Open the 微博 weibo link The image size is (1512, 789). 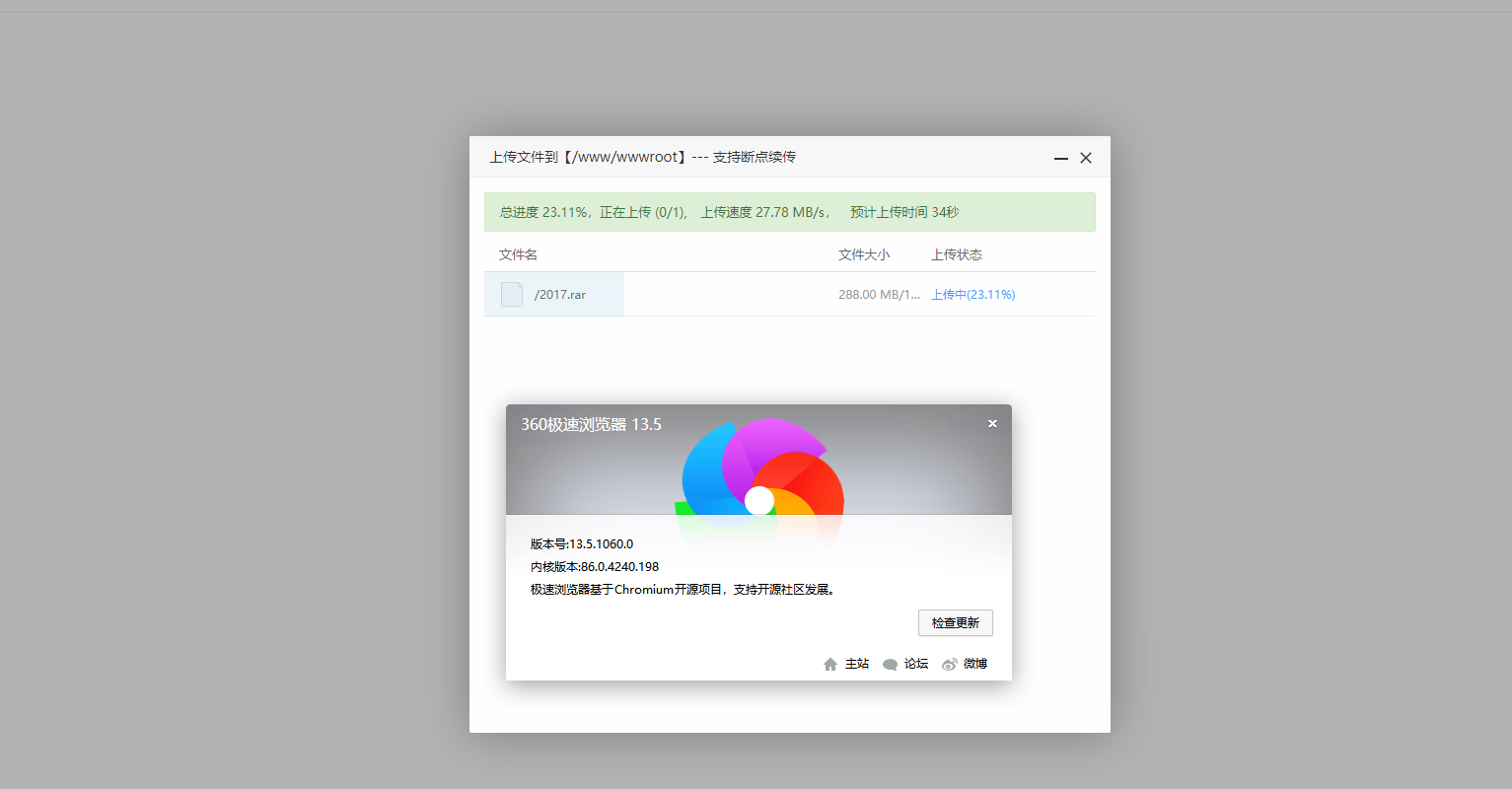[975, 664]
